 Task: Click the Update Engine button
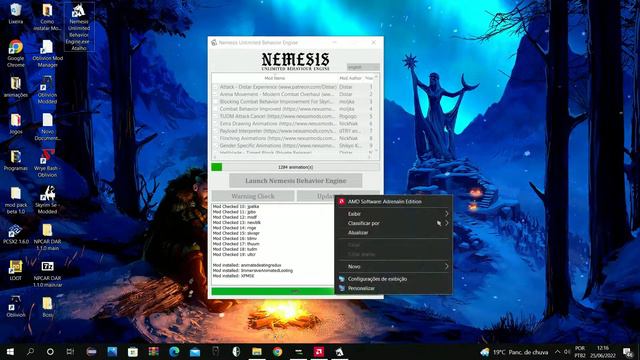click(338, 196)
